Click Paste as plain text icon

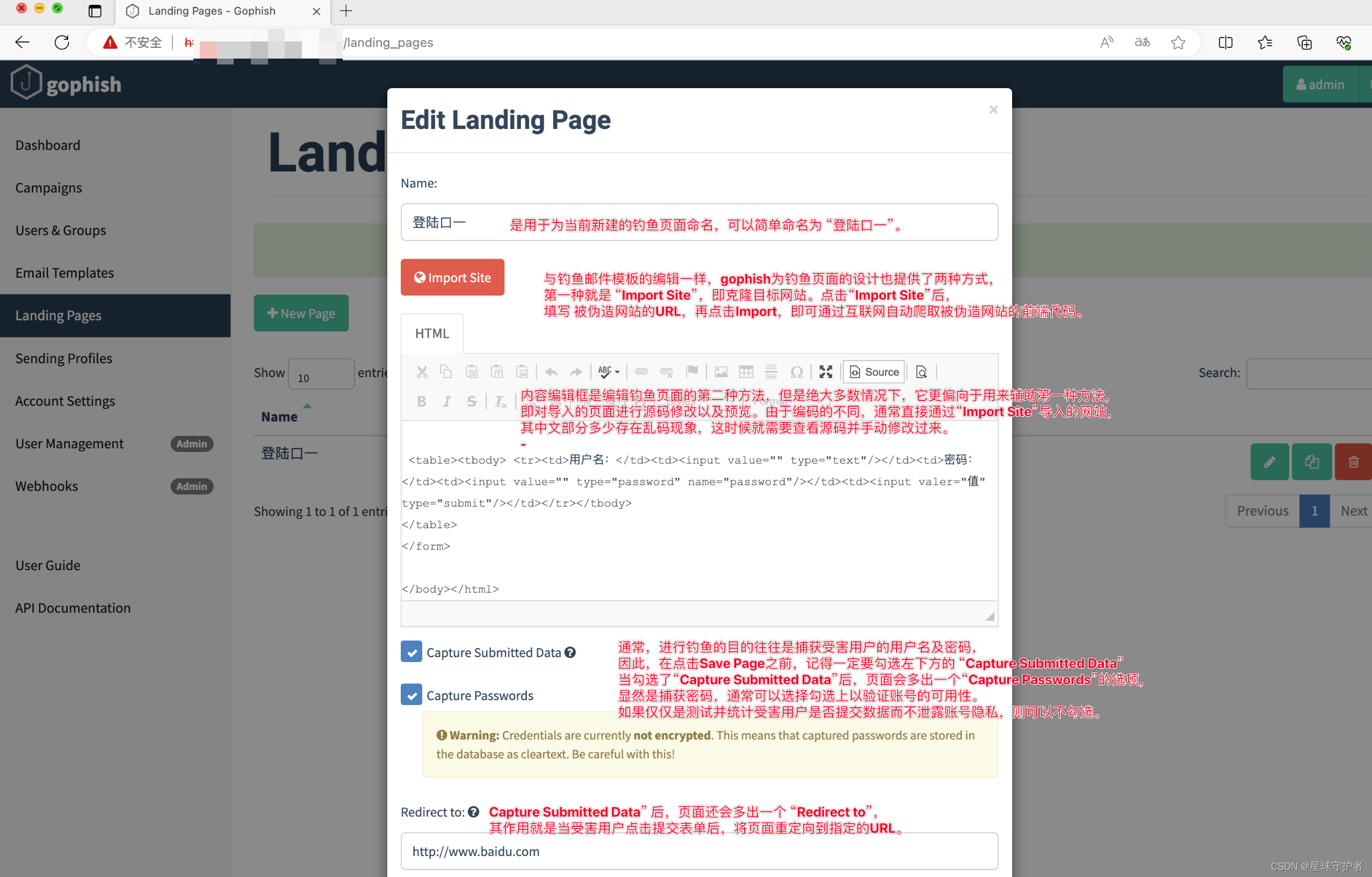pyautogui.click(x=497, y=372)
